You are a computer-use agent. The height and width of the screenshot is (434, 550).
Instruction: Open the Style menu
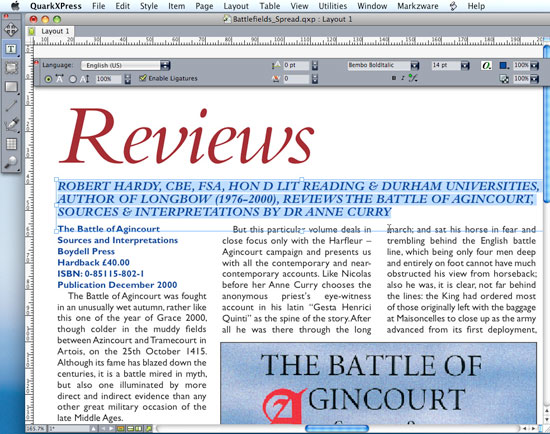pyautogui.click(x=149, y=6)
